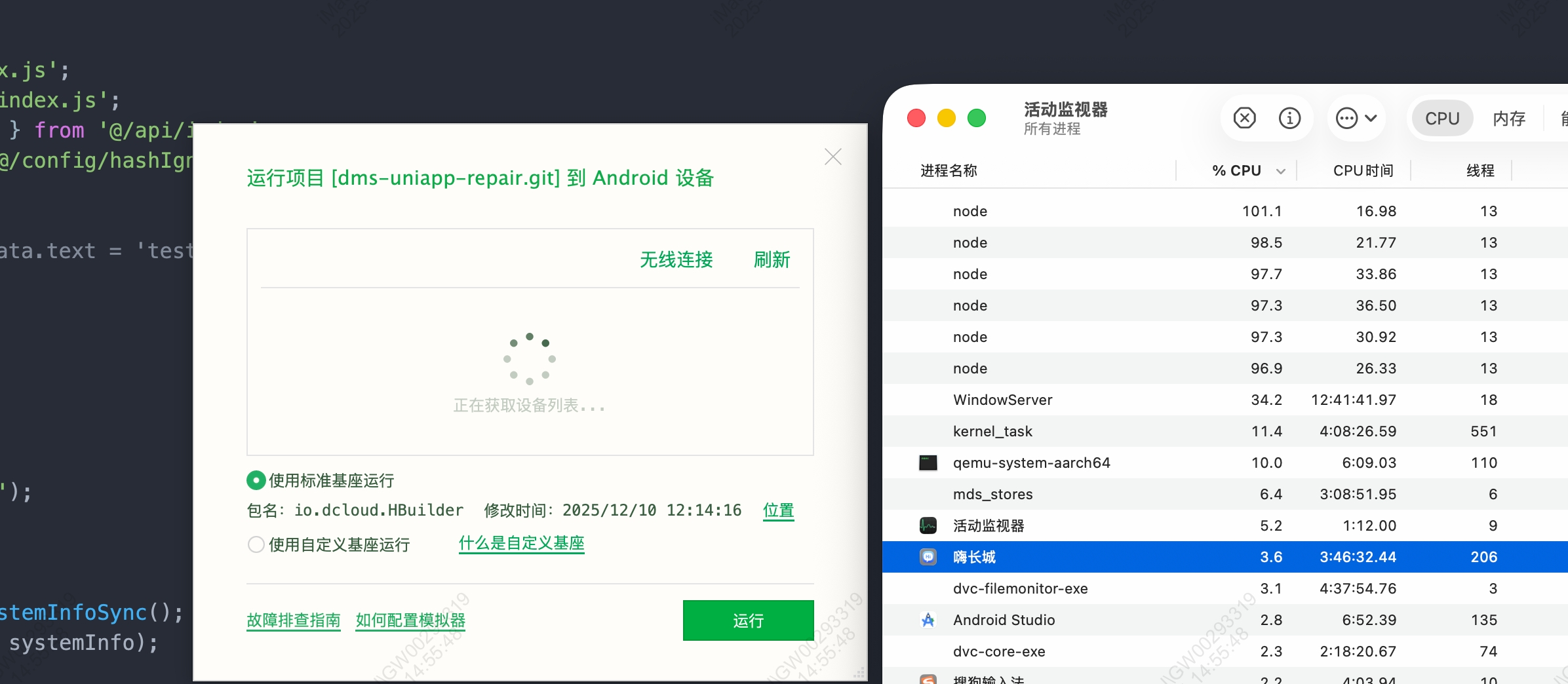Screen dimensions: 1568x684
Task: Click the Android Studio icon
Action: pos(928,620)
